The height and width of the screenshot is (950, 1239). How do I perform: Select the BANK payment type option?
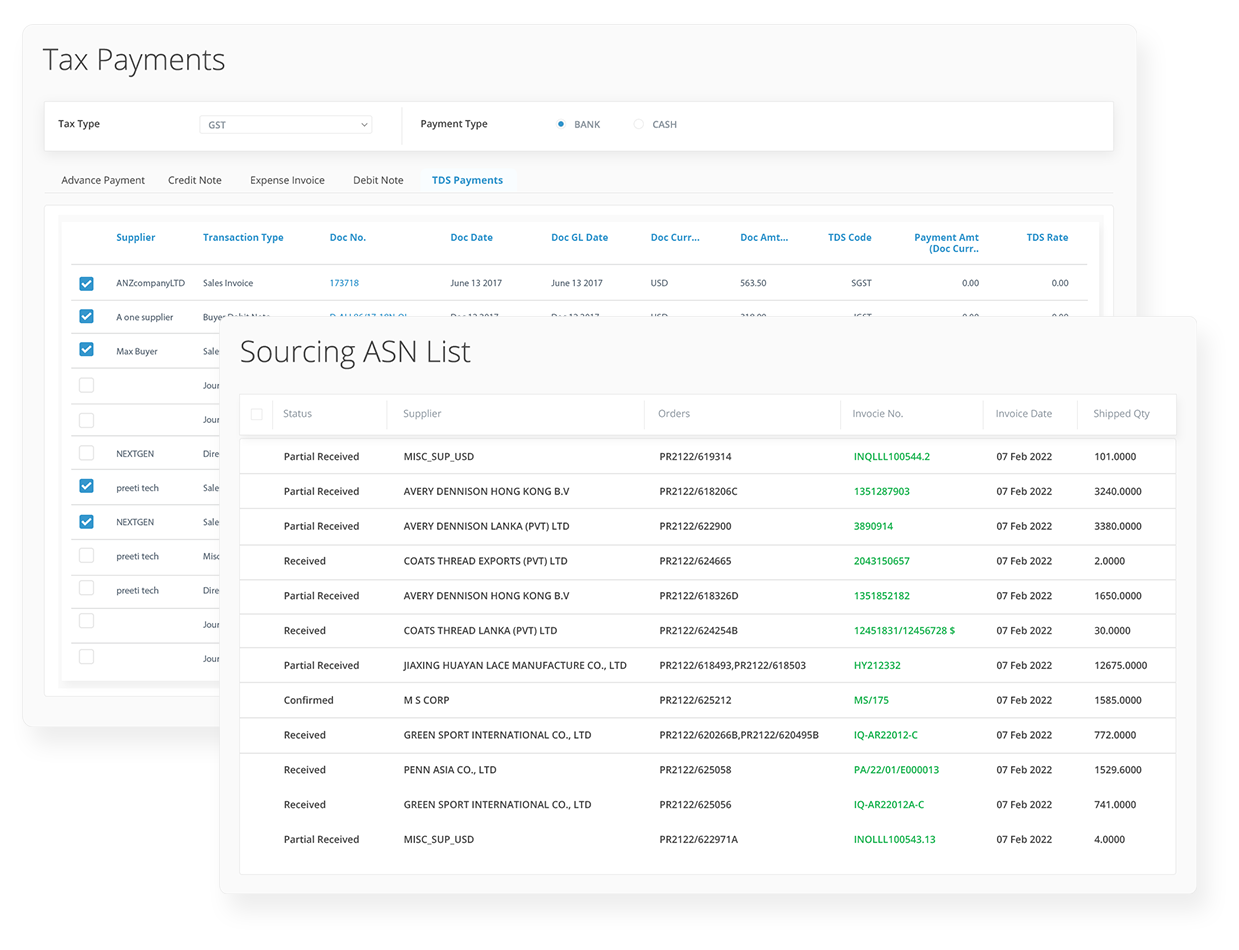tap(561, 124)
